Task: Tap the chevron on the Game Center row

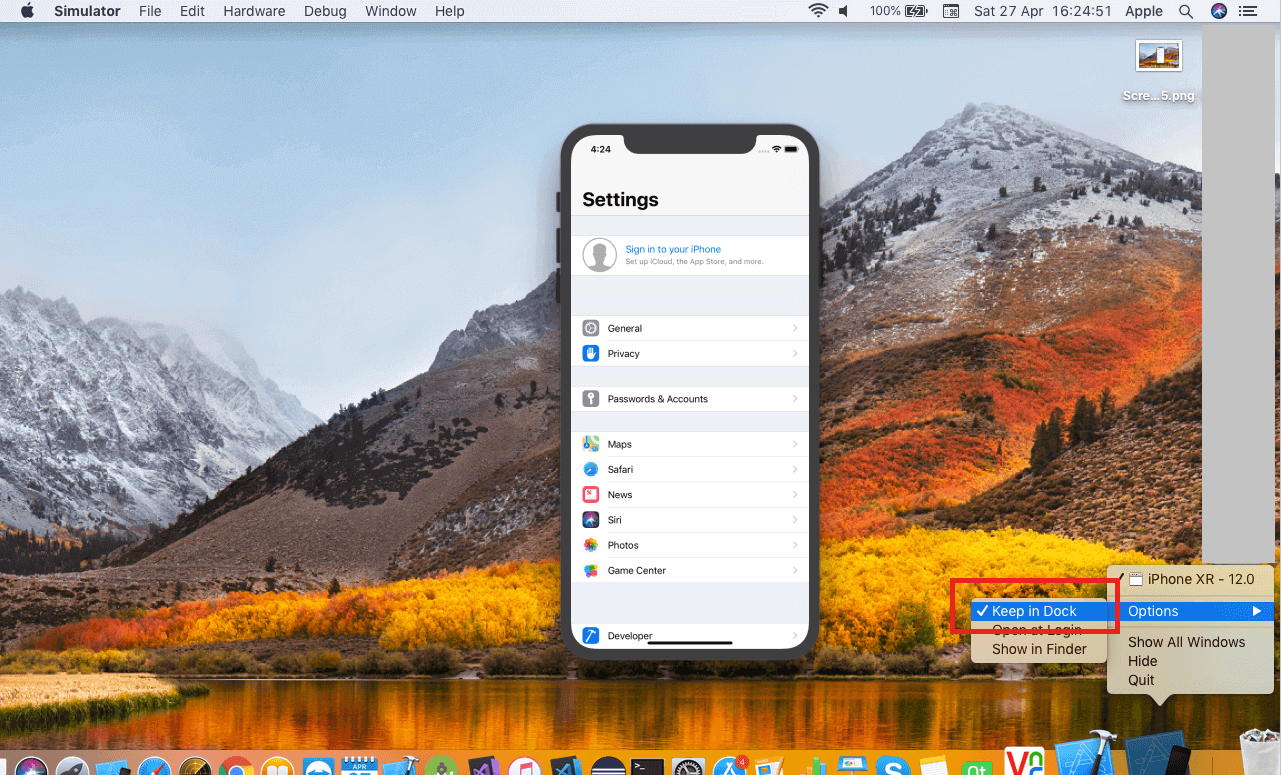Action: pos(795,571)
